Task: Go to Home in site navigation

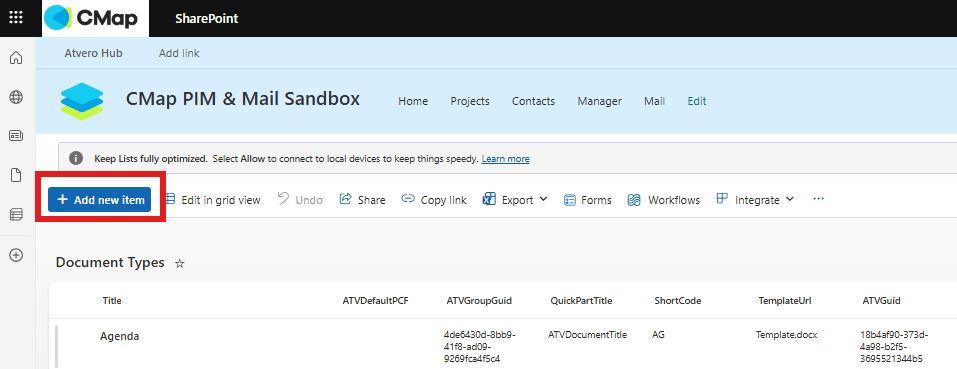Action: [x=413, y=101]
